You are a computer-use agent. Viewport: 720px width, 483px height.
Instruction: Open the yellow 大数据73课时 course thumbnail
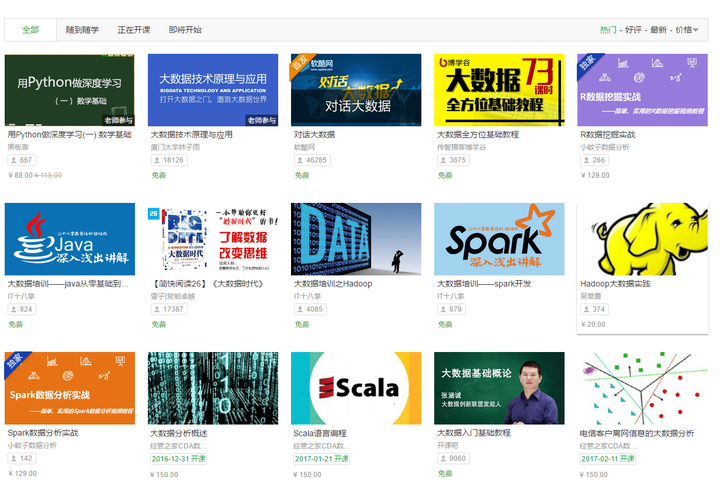pyautogui.click(x=500, y=90)
